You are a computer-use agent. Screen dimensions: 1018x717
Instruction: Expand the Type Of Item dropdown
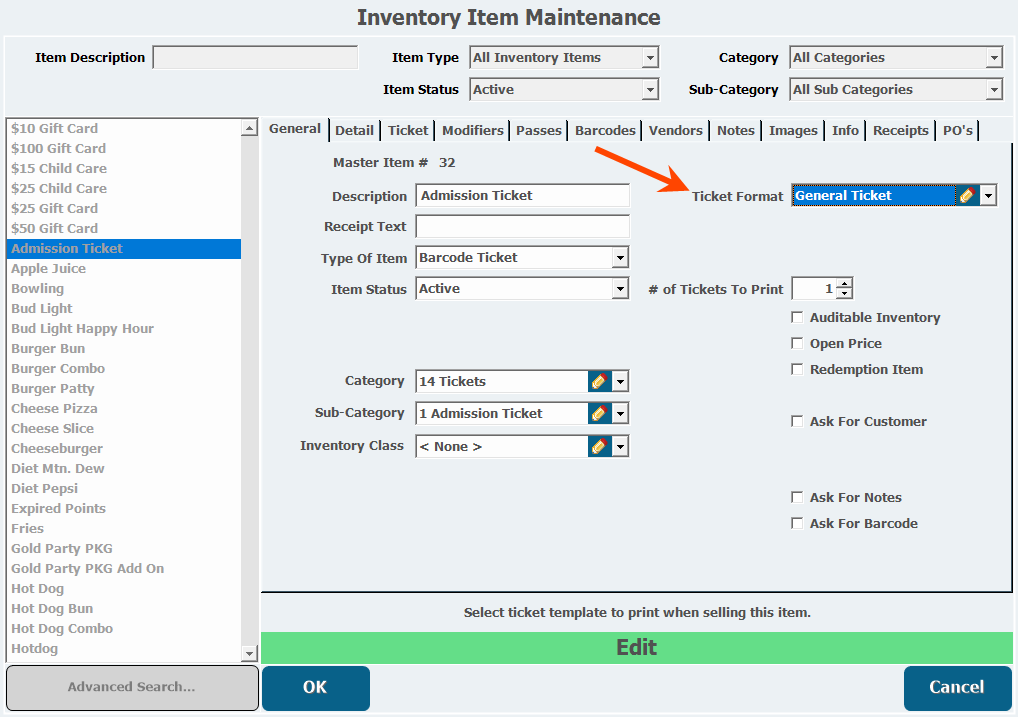[620, 258]
